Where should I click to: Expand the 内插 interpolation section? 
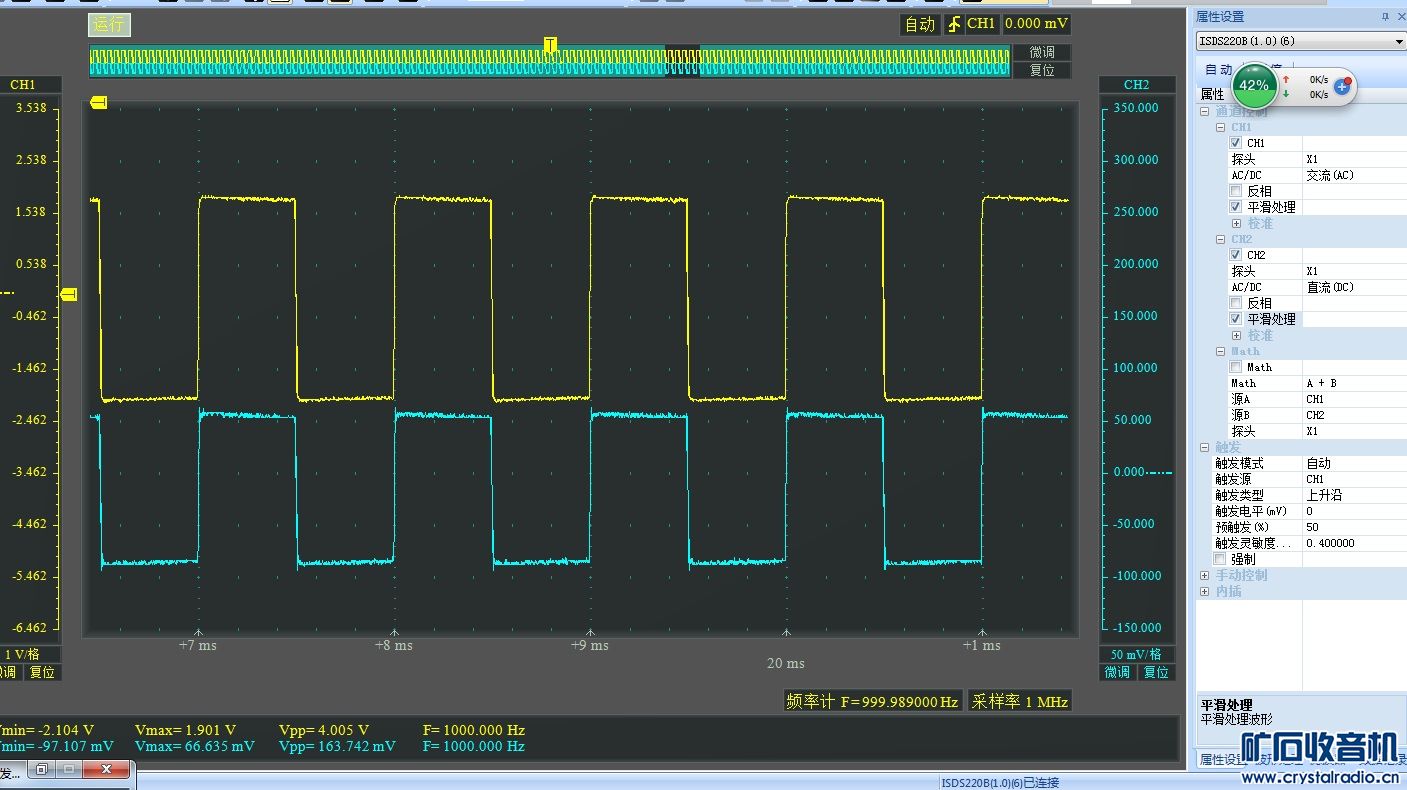click(x=1204, y=591)
